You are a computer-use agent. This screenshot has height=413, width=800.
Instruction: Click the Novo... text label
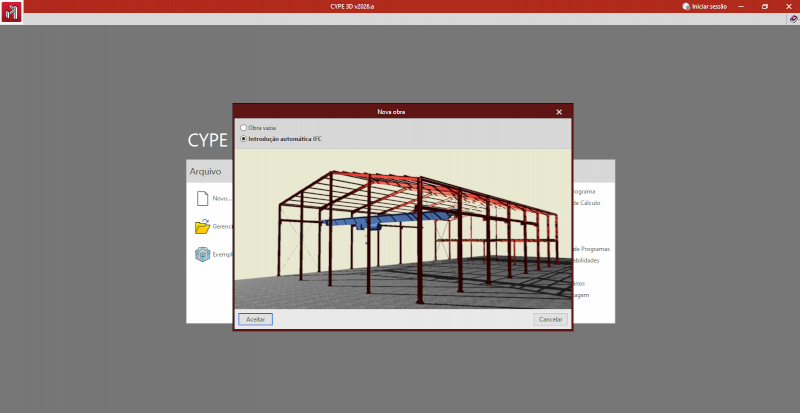click(x=222, y=198)
